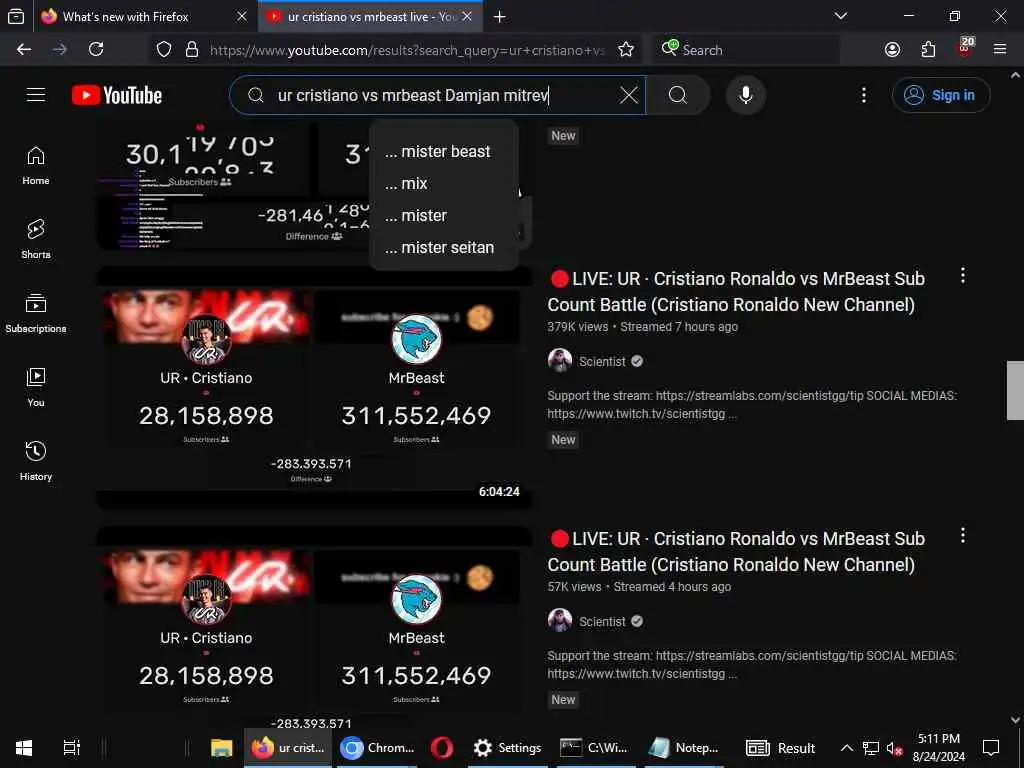
Task: Expand hidden system tray icons
Action: (x=846, y=748)
